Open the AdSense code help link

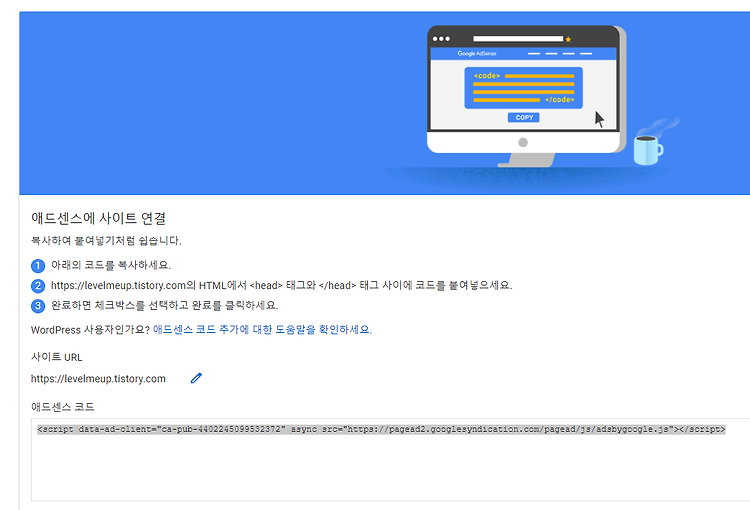click(x=262, y=330)
